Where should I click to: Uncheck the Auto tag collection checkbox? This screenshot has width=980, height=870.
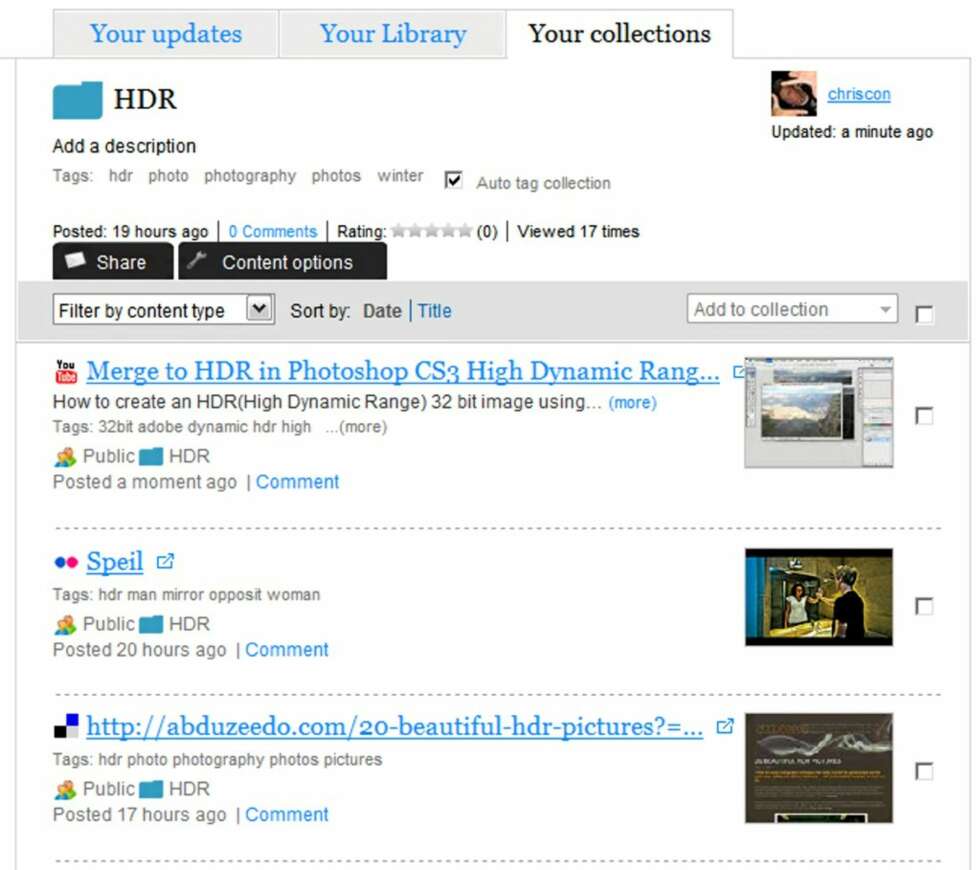coord(453,181)
